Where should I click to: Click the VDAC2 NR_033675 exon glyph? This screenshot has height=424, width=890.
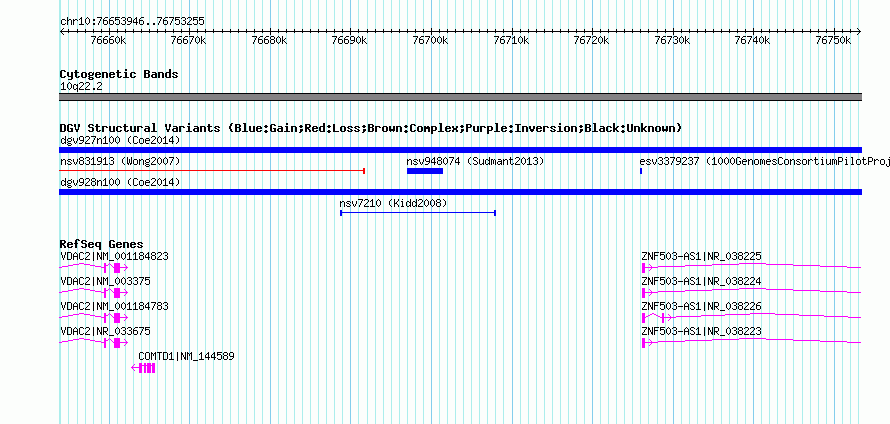[x=117, y=343]
